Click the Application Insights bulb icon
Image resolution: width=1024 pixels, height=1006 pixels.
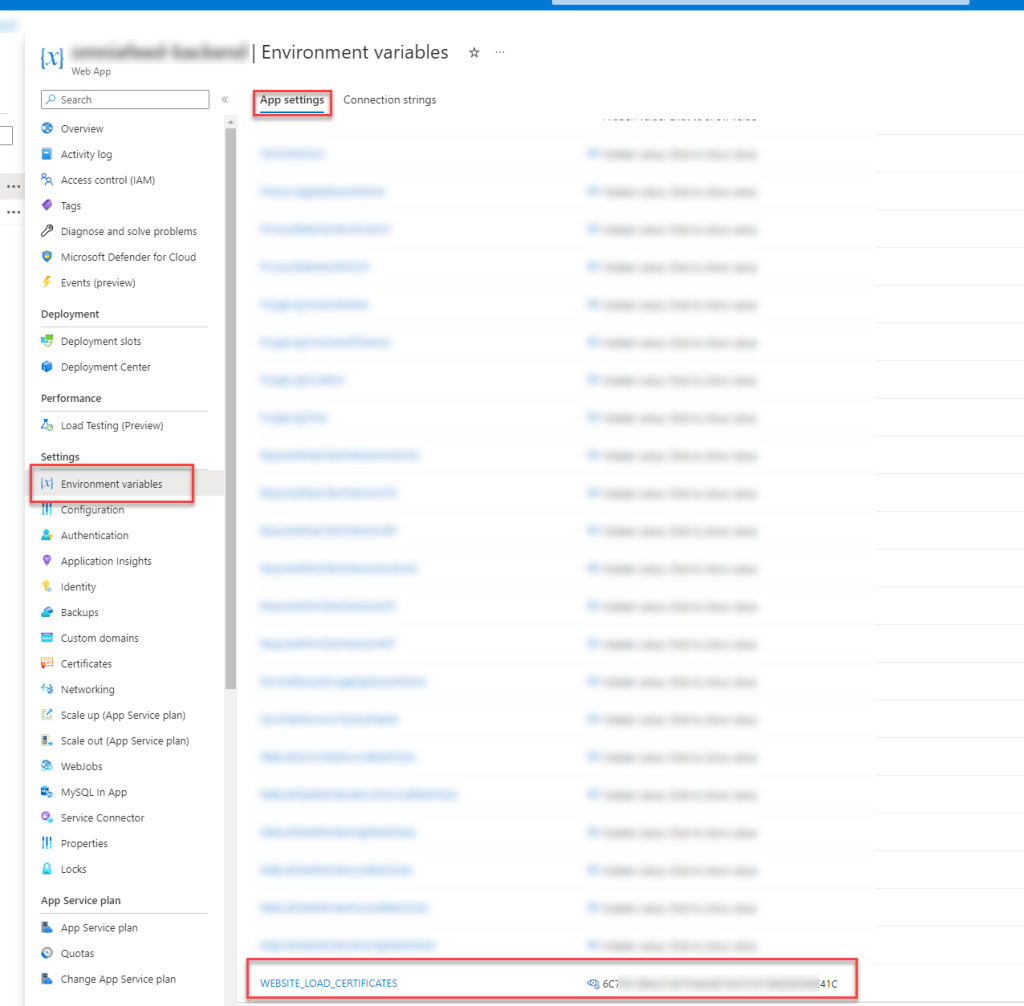coord(47,561)
